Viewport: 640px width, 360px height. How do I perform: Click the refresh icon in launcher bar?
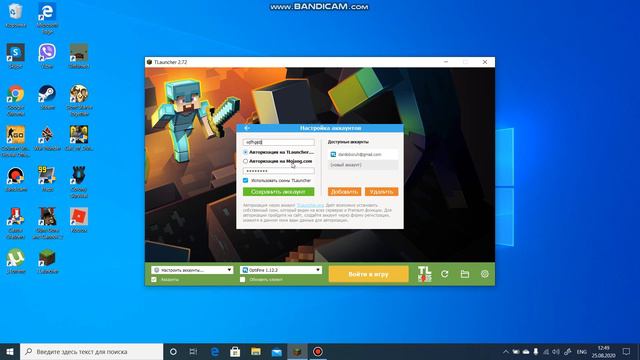click(444, 274)
